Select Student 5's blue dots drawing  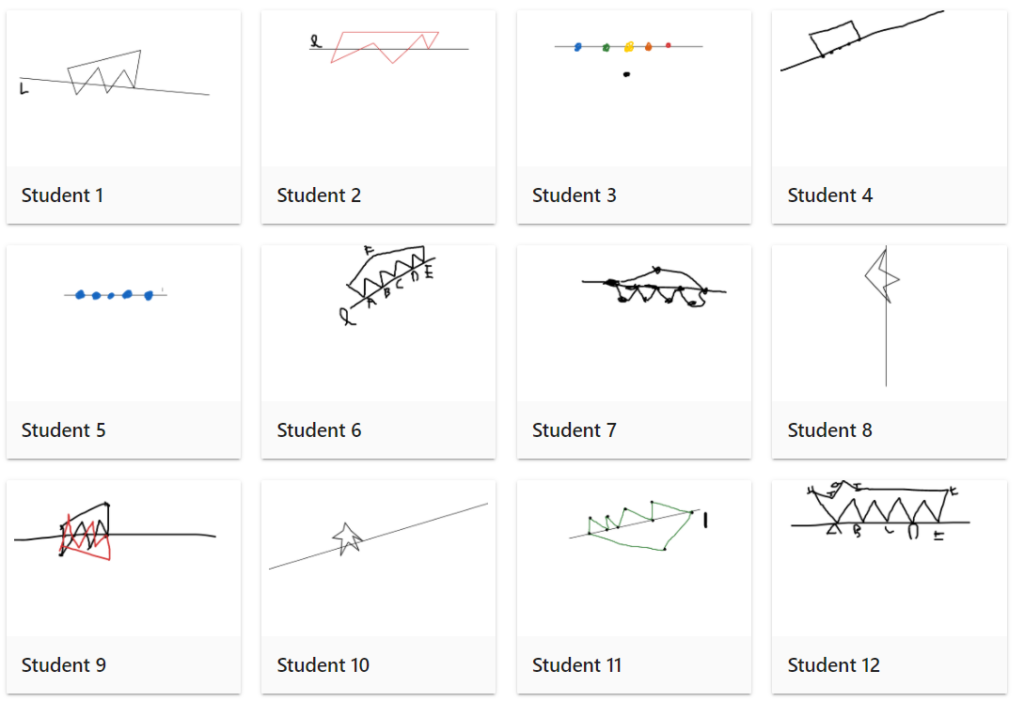123,323
